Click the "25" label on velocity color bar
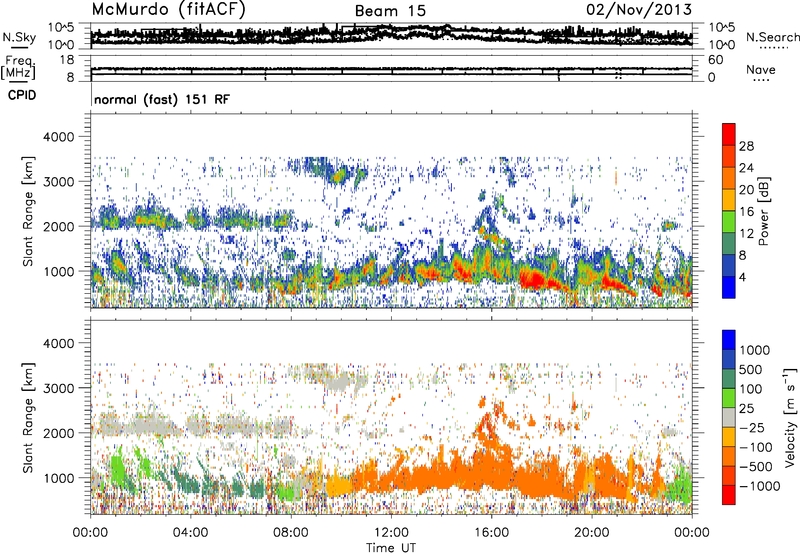Screen dimensions: 800x554 click(x=746, y=408)
